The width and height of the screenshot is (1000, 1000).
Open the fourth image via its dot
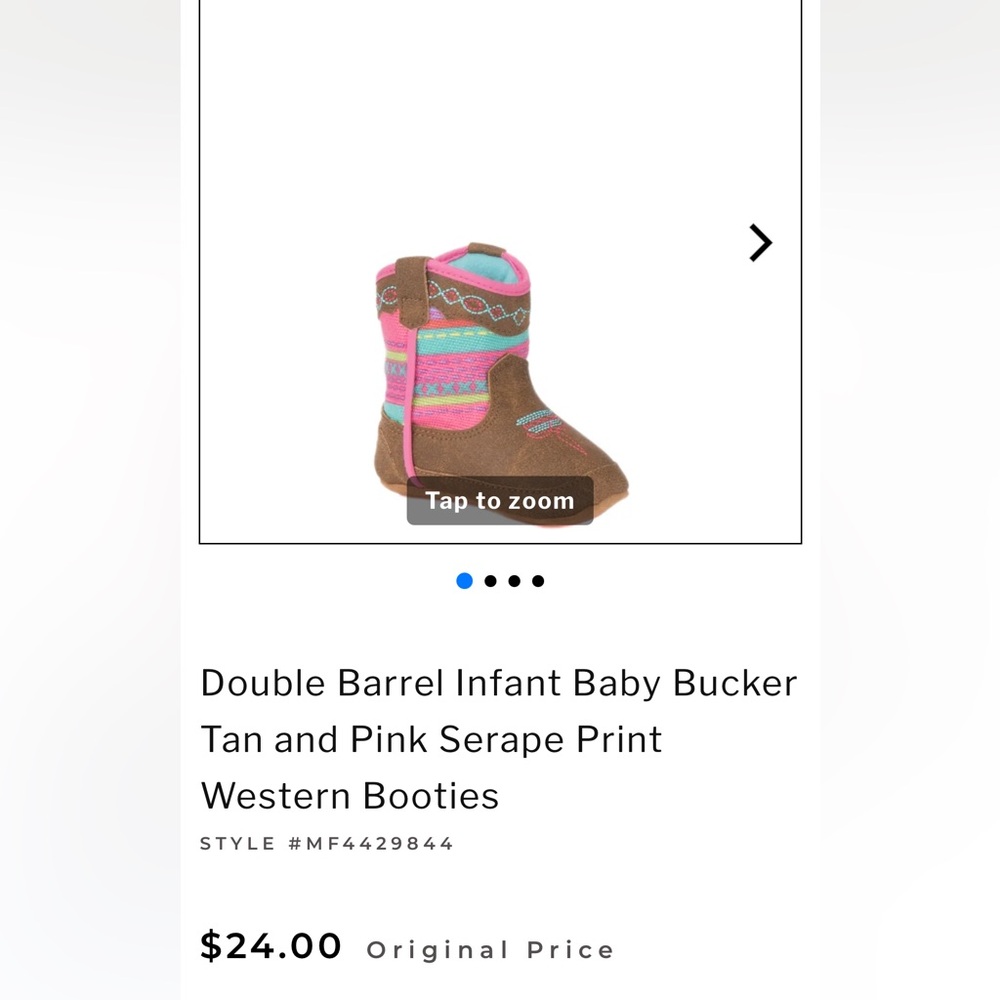537,580
